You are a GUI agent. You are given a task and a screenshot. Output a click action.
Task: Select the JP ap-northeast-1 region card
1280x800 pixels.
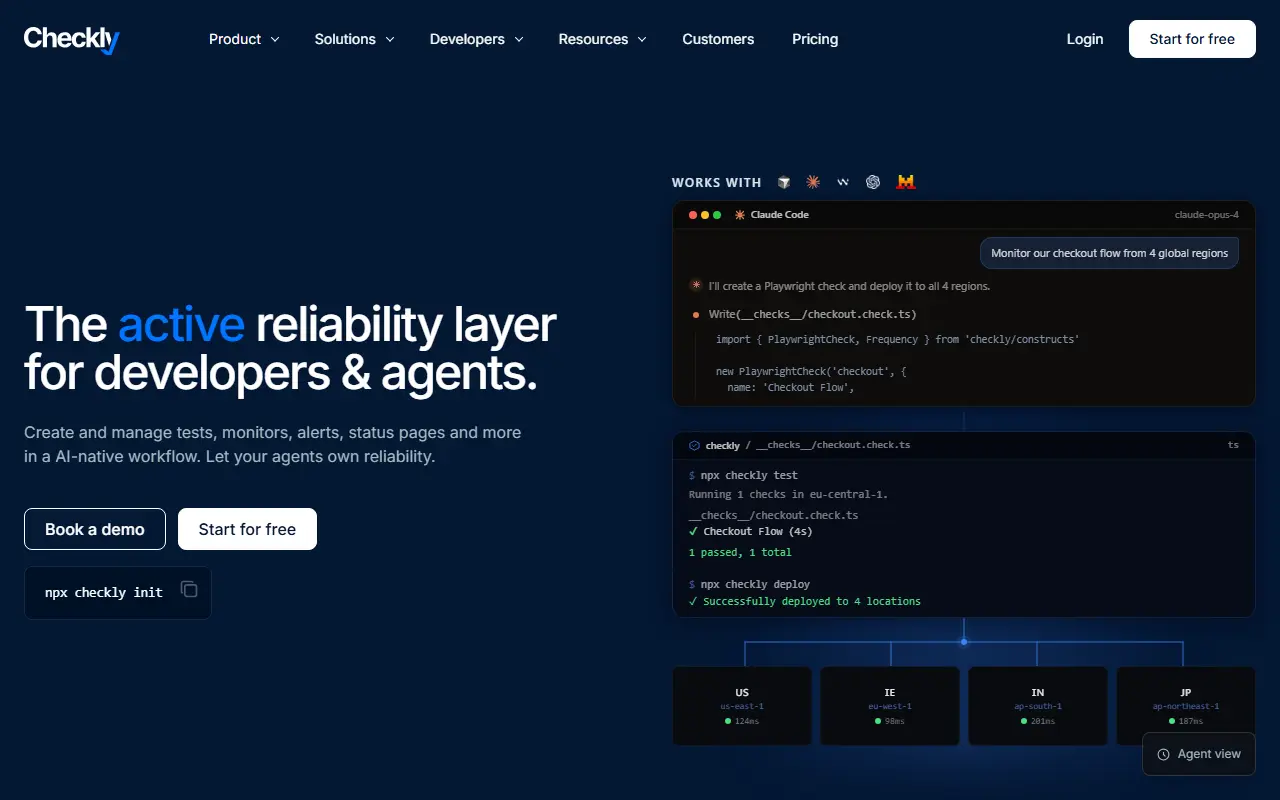coord(1186,706)
